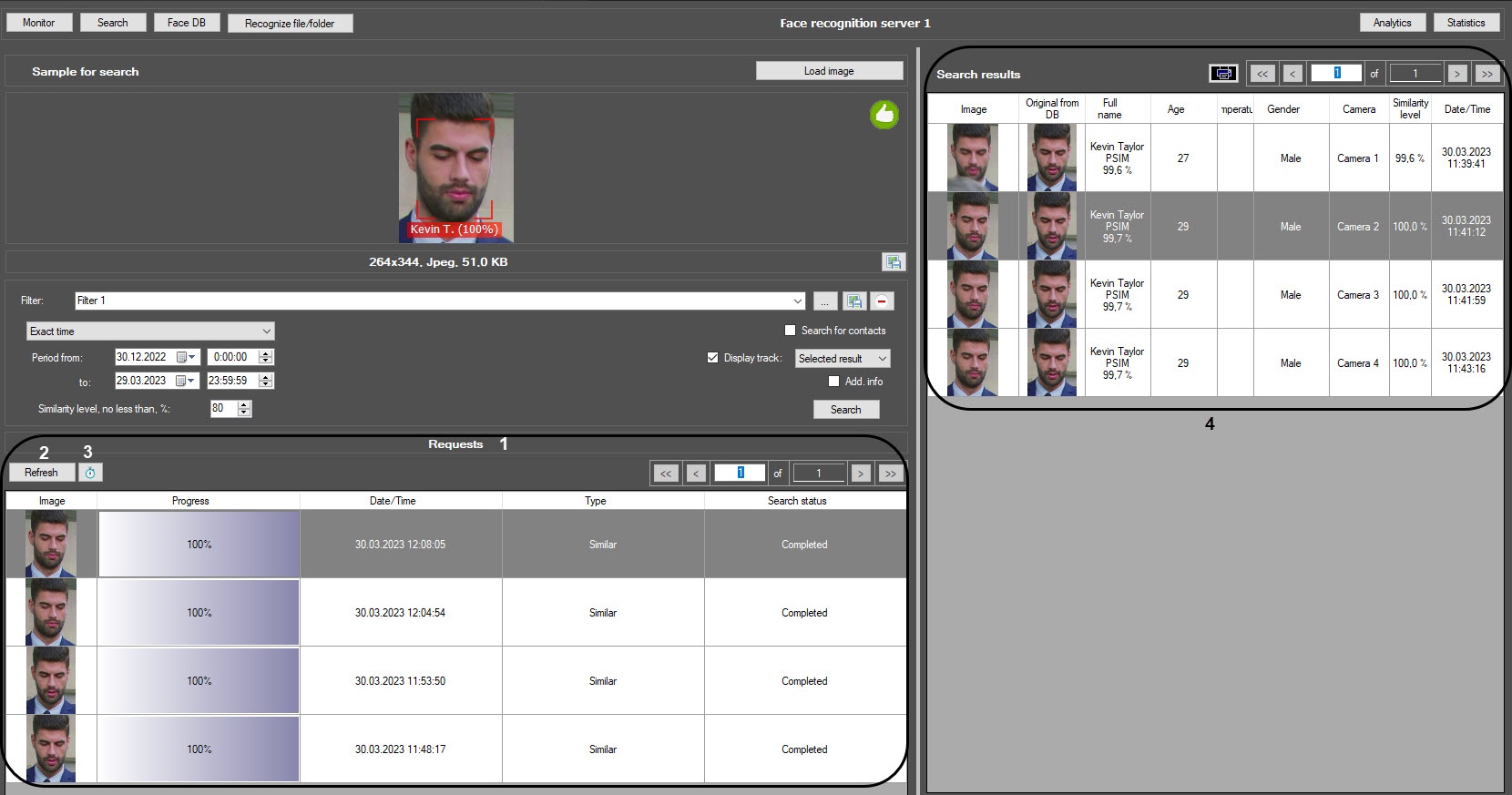Select the Camera 1 result thumbnail image

(972, 158)
